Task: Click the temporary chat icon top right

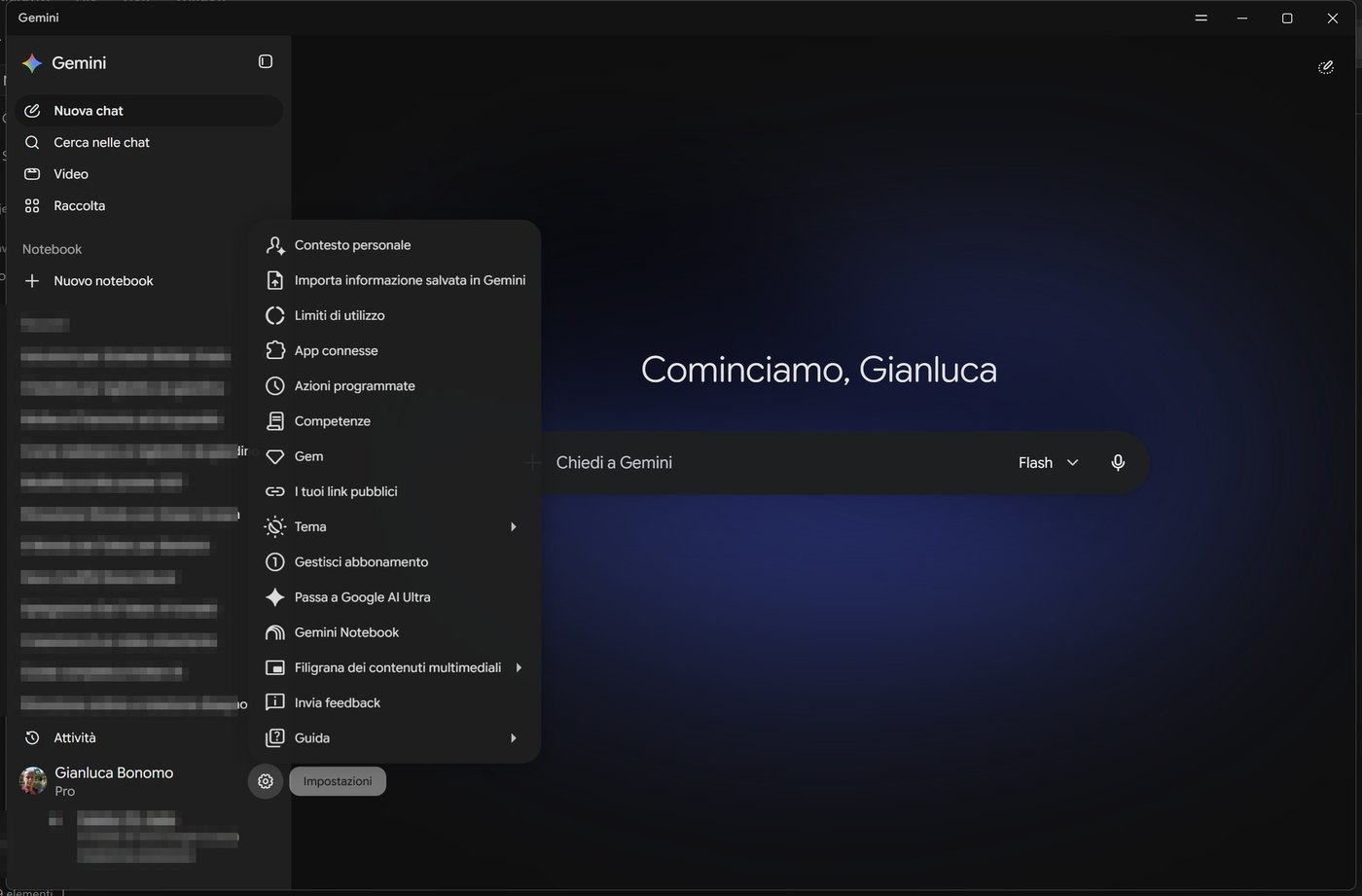Action: click(1325, 67)
